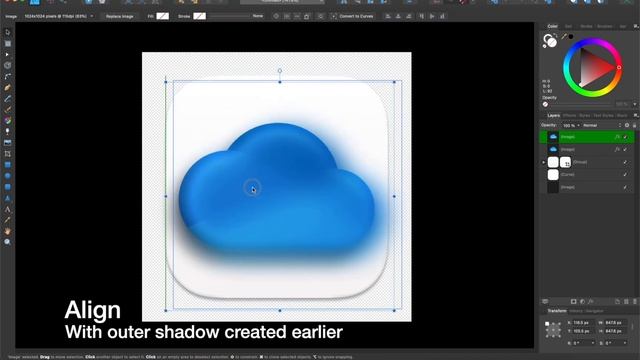Open the color Opacity value dropdown arrow
Viewport: 640px width, 360px height.
click(635, 104)
